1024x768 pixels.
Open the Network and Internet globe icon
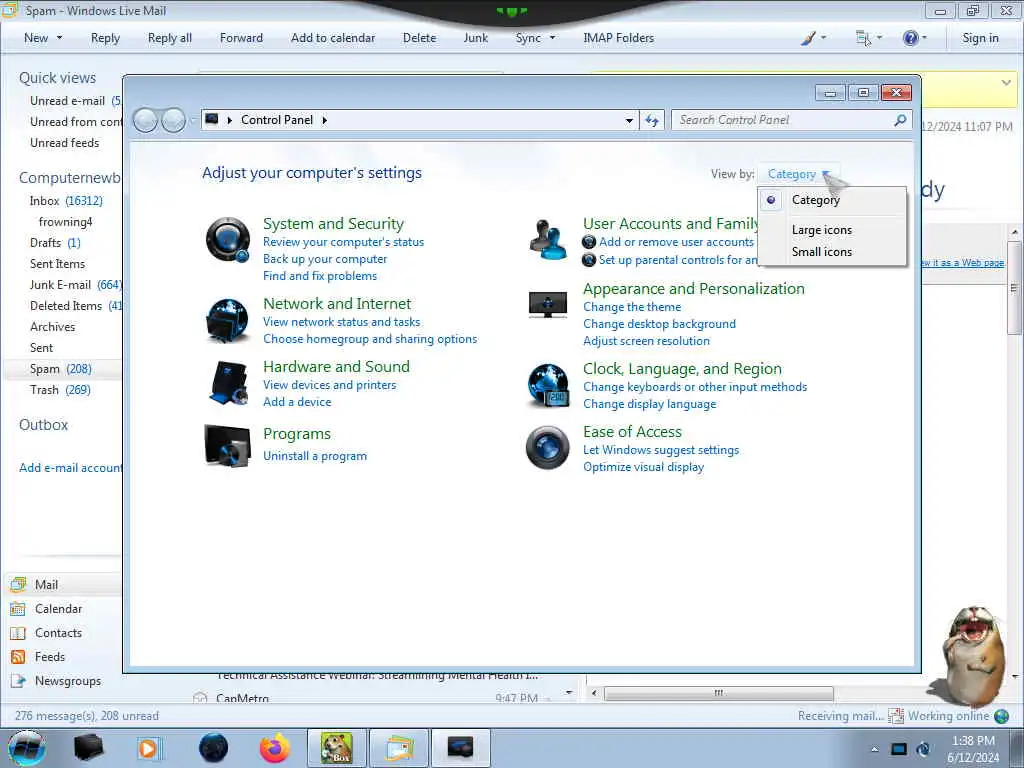227,320
